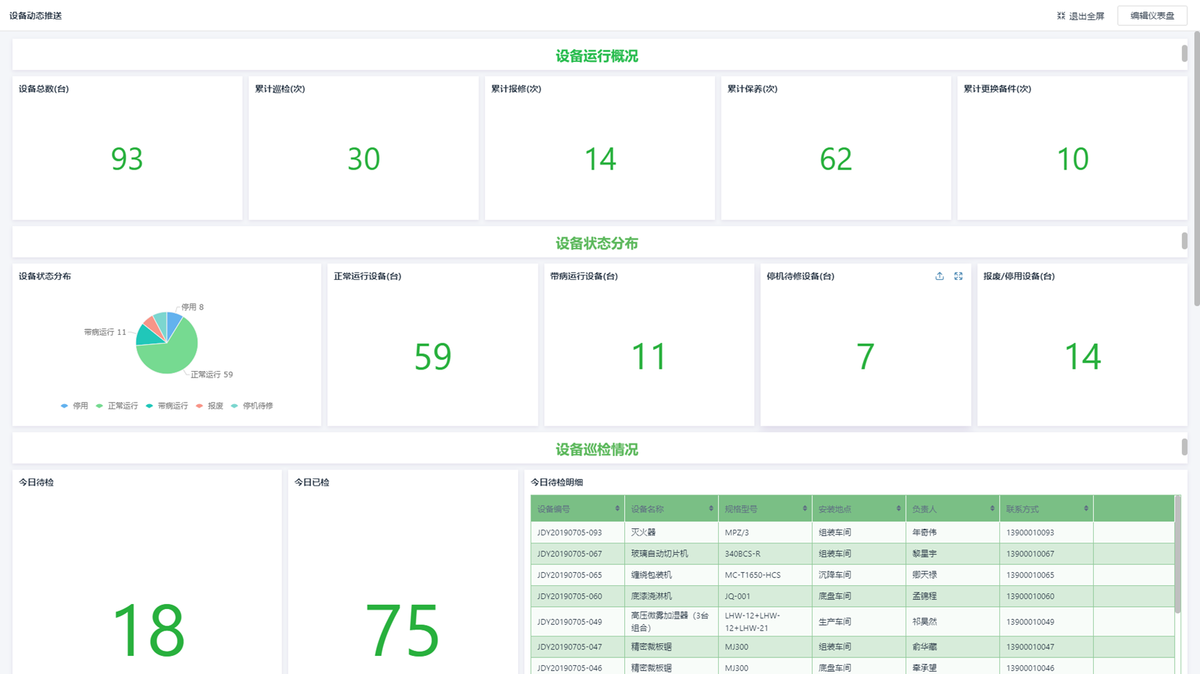Image resolution: width=1200 pixels, height=674 pixels.
Task: Toggle 停用 series in pie chart legend
Action: pos(74,406)
